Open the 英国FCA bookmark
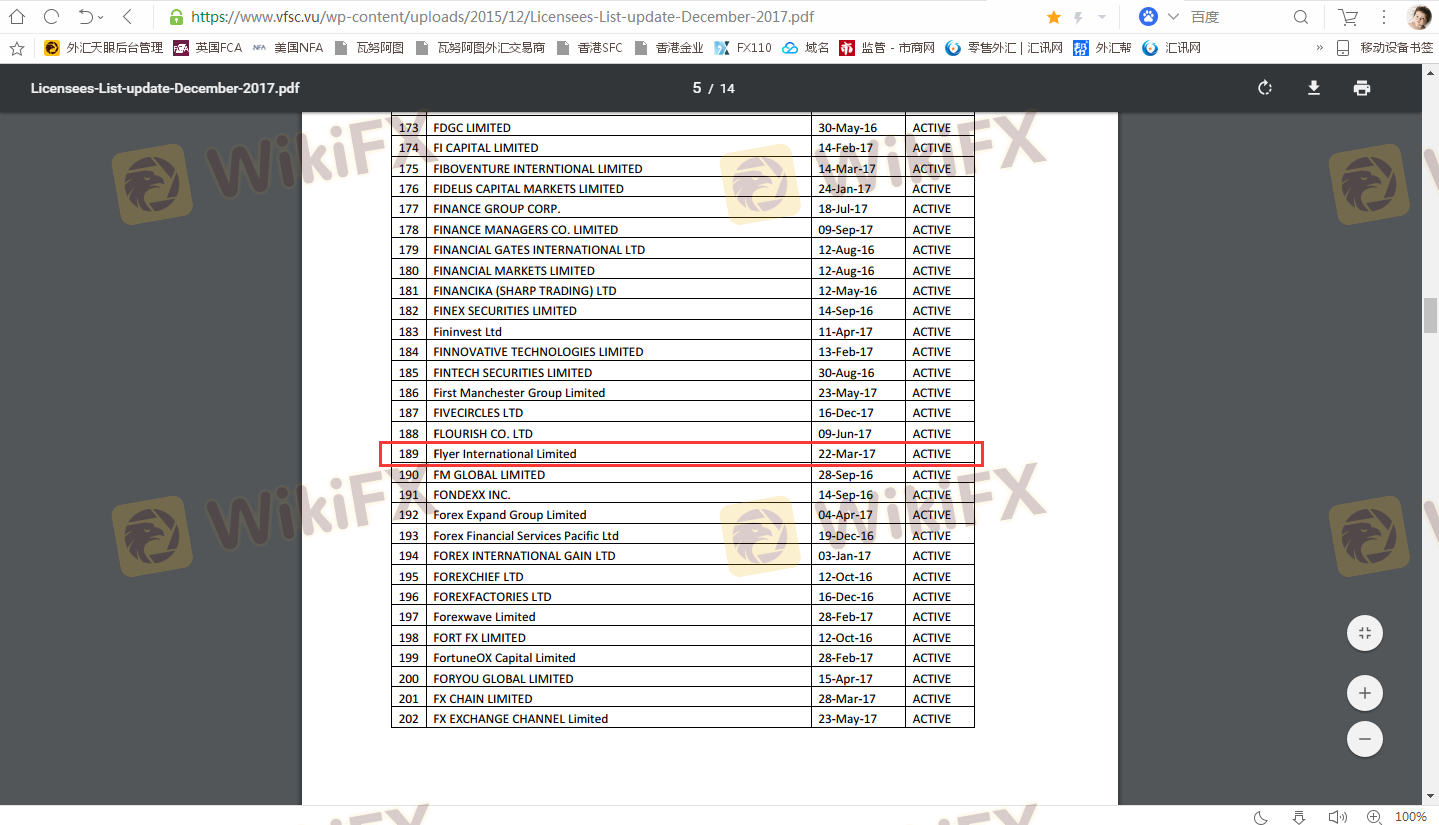This screenshot has width=1439, height=825. (208, 47)
